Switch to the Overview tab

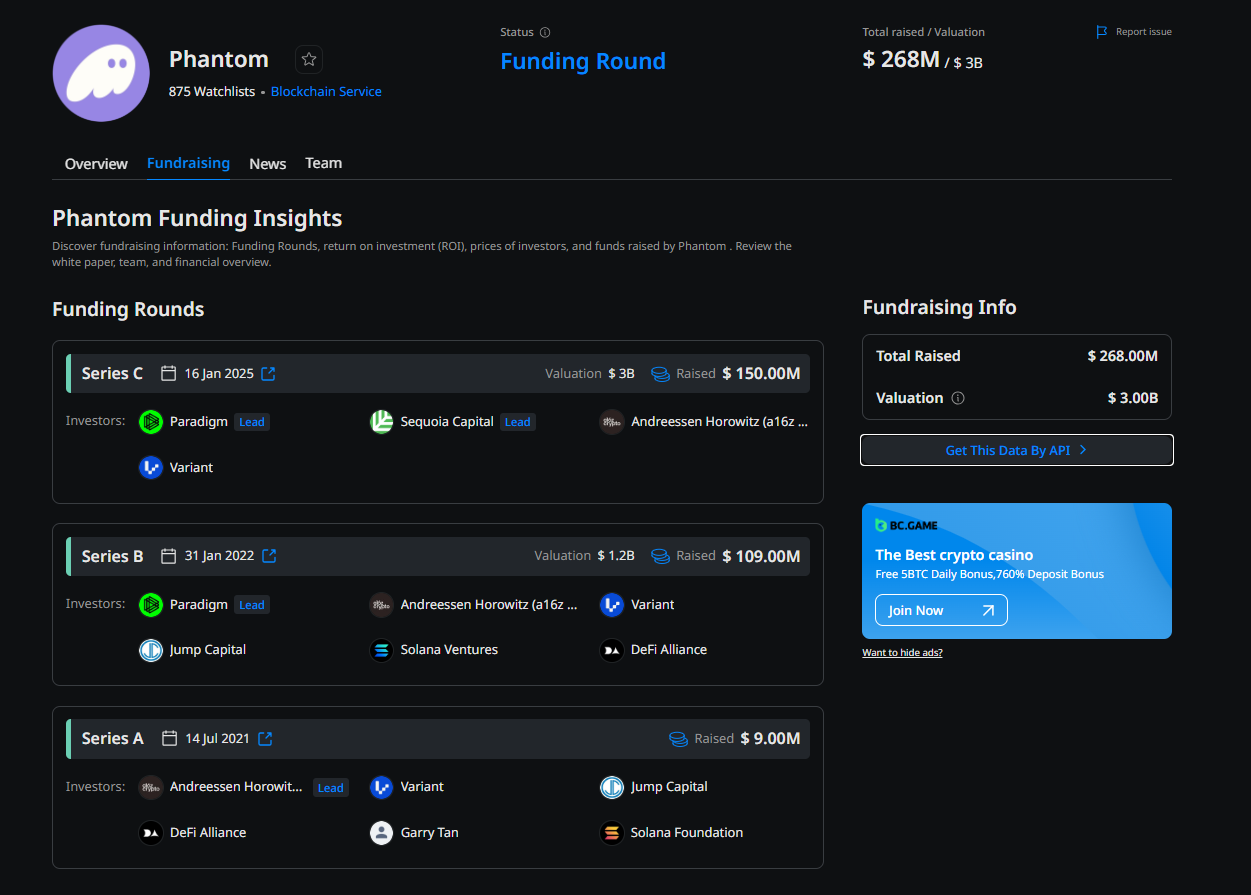point(95,163)
